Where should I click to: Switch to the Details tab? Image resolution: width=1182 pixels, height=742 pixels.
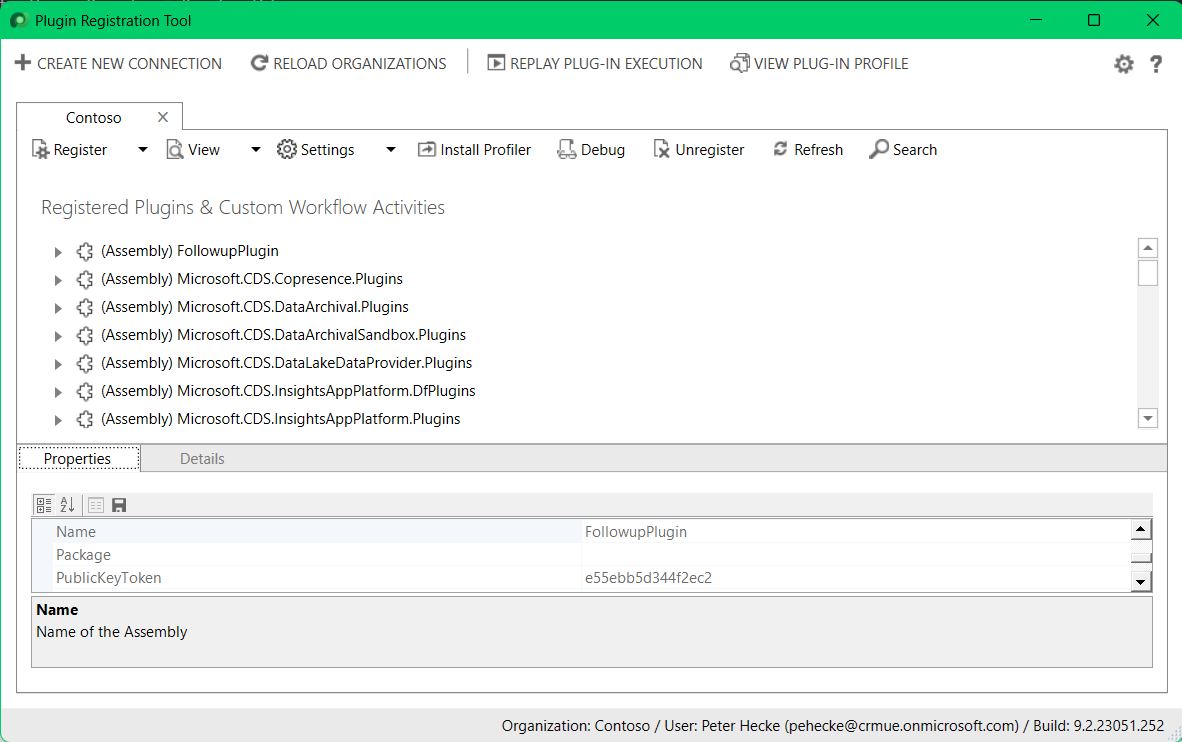[x=202, y=458]
